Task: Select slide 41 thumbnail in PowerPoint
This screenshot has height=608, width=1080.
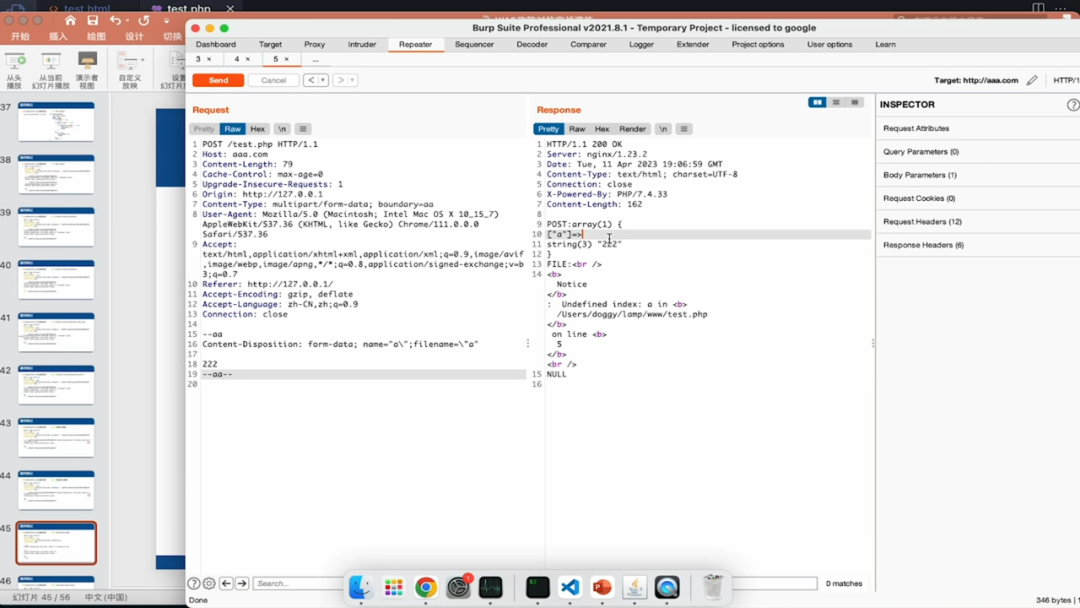Action: 56,332
